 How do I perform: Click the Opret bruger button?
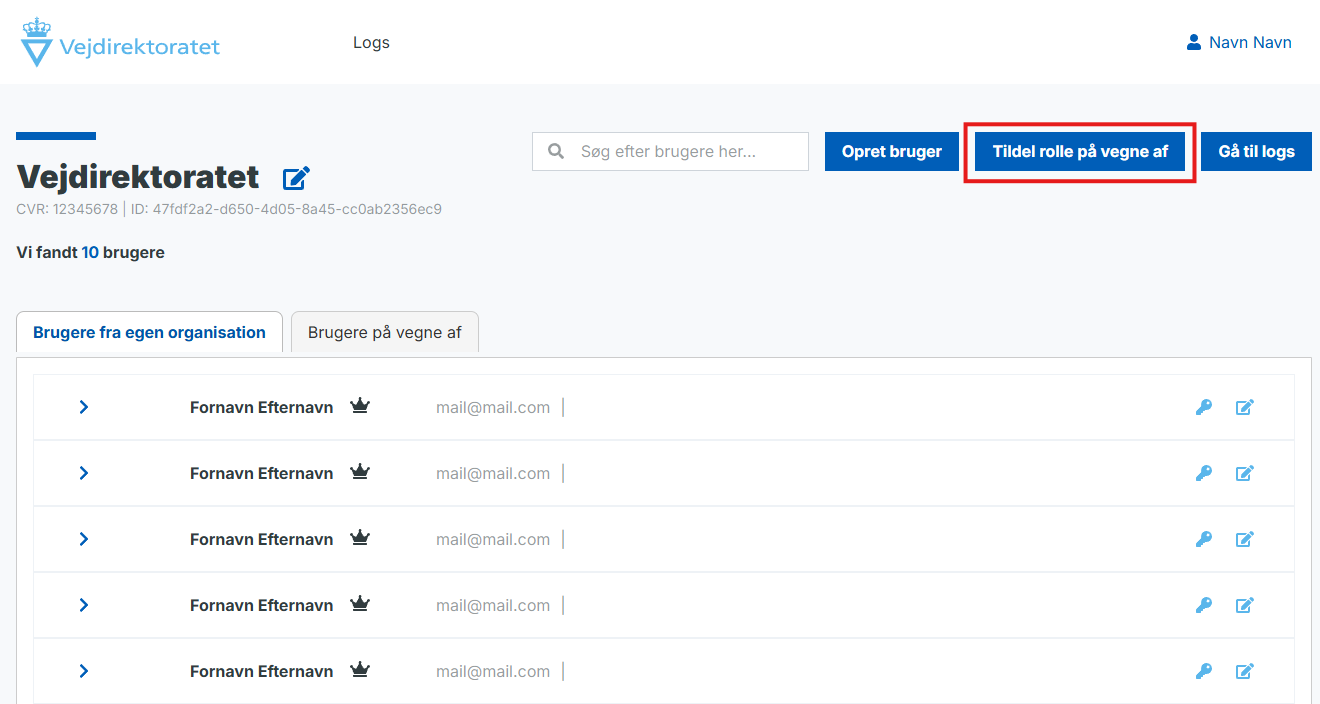click(892, 151)
